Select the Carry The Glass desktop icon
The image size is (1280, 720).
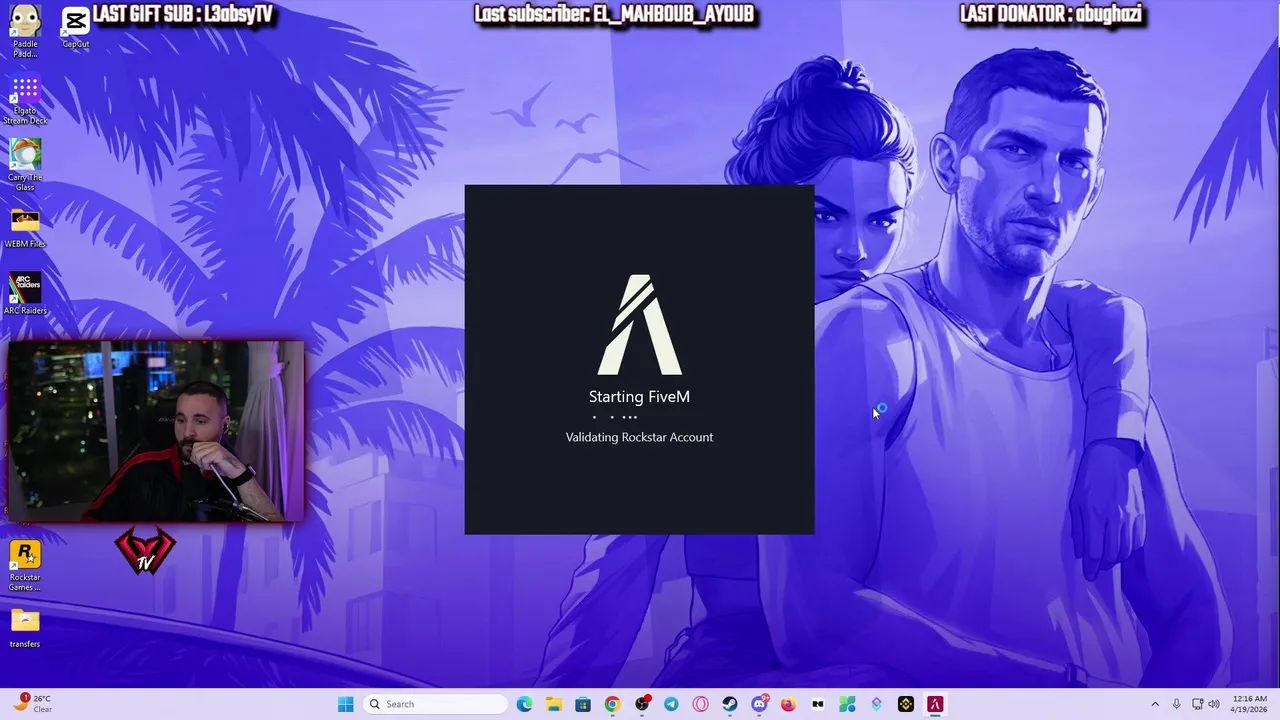(25, 165)
